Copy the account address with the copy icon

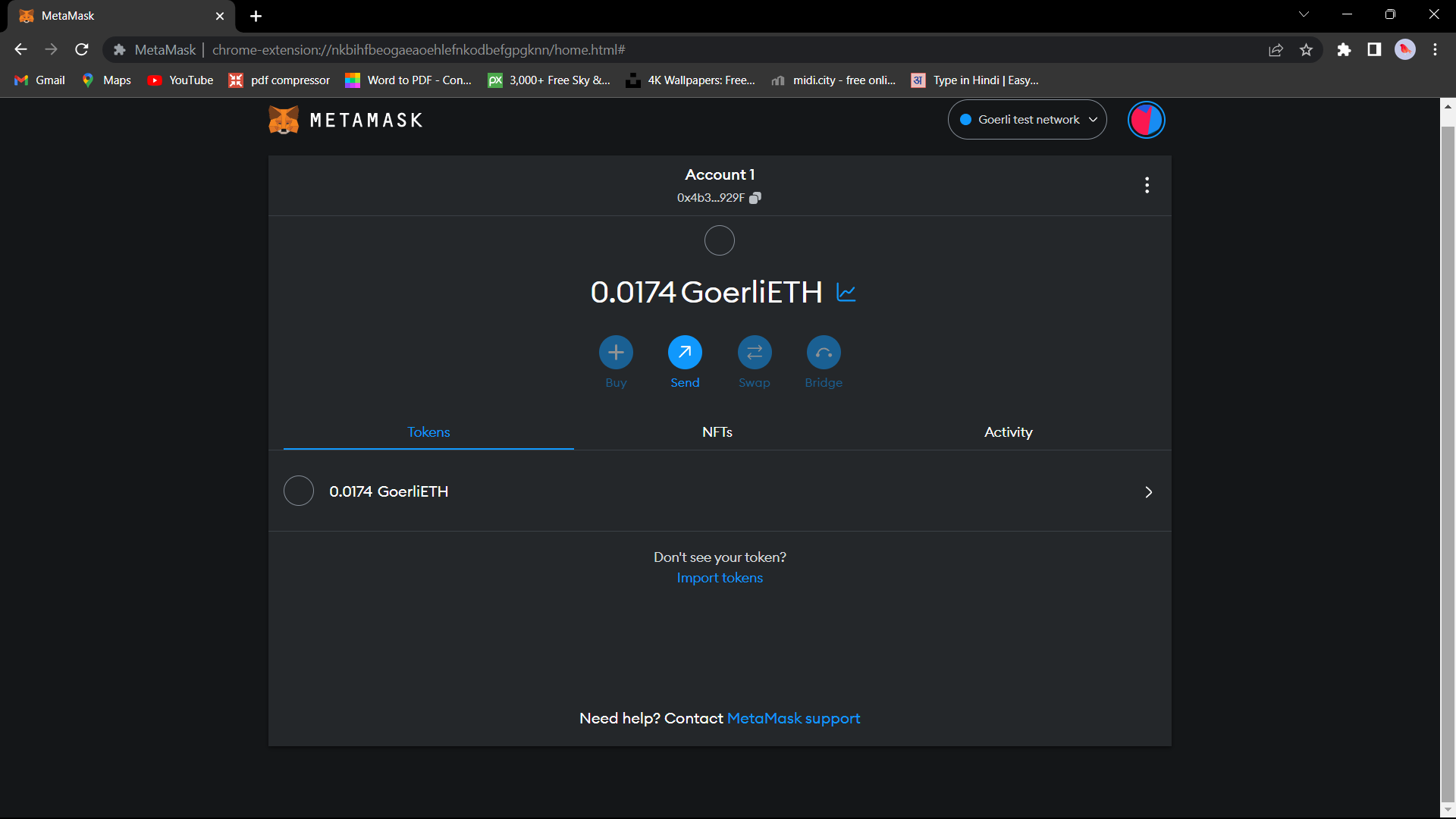click(755, 197)
